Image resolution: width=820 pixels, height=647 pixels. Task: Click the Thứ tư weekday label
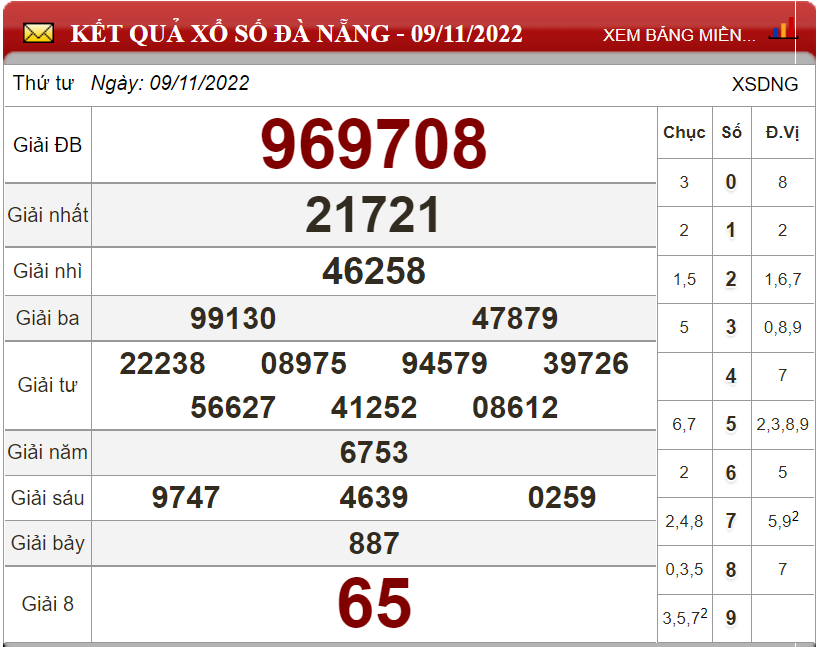43,83
